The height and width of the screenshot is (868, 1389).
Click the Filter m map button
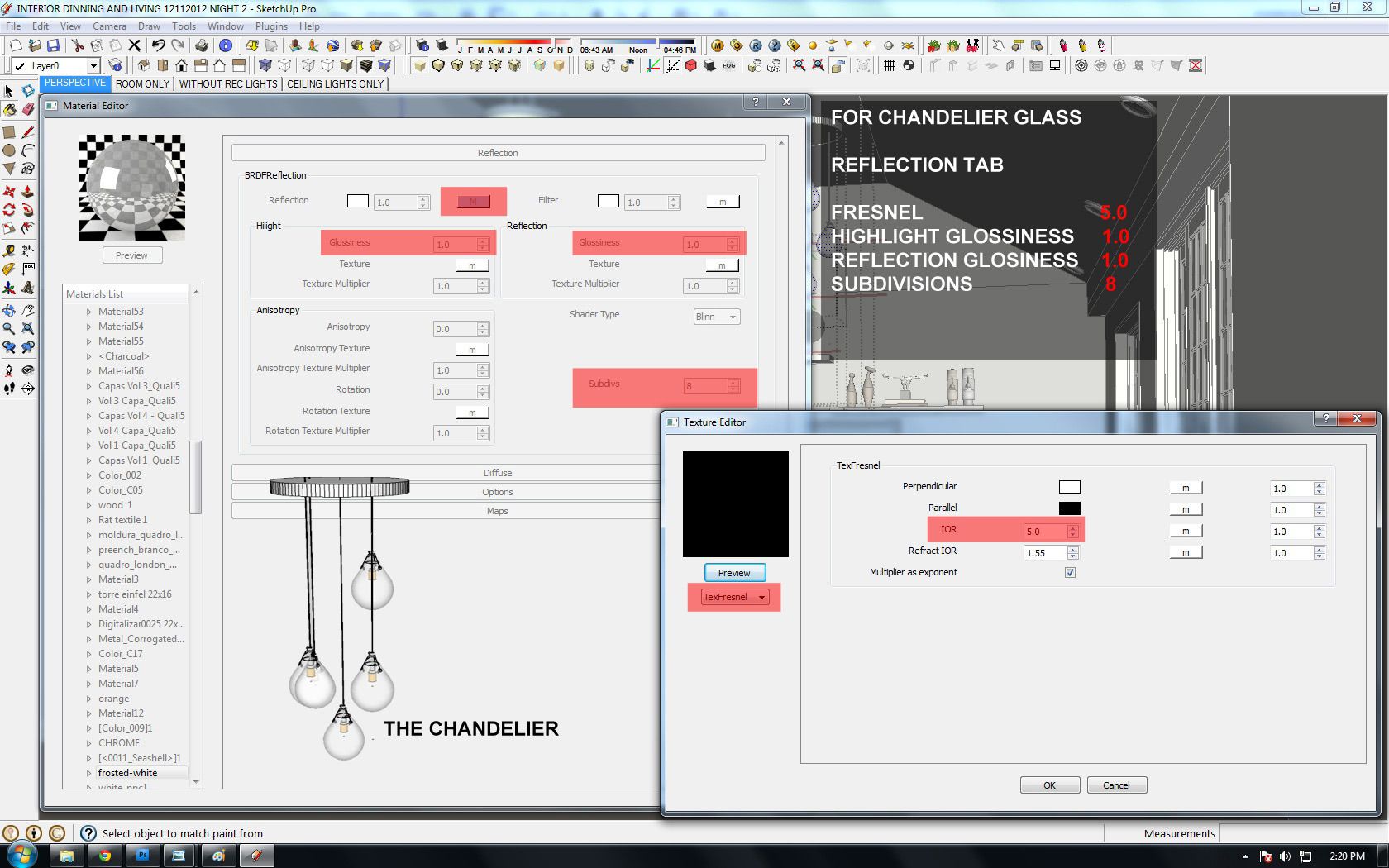click(x=723, y=202)
